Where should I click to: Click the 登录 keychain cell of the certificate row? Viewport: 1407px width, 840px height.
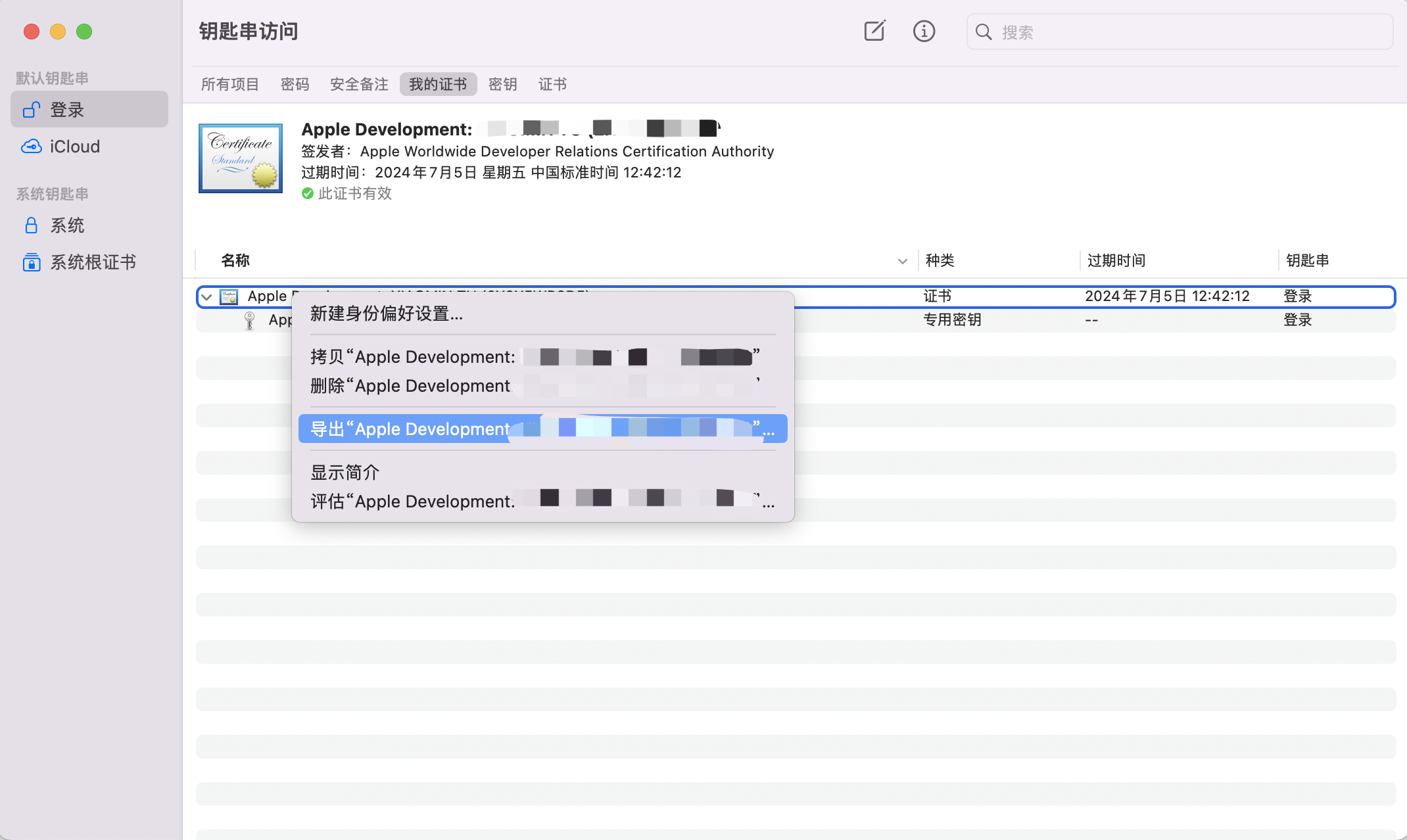coord(1297,296)
